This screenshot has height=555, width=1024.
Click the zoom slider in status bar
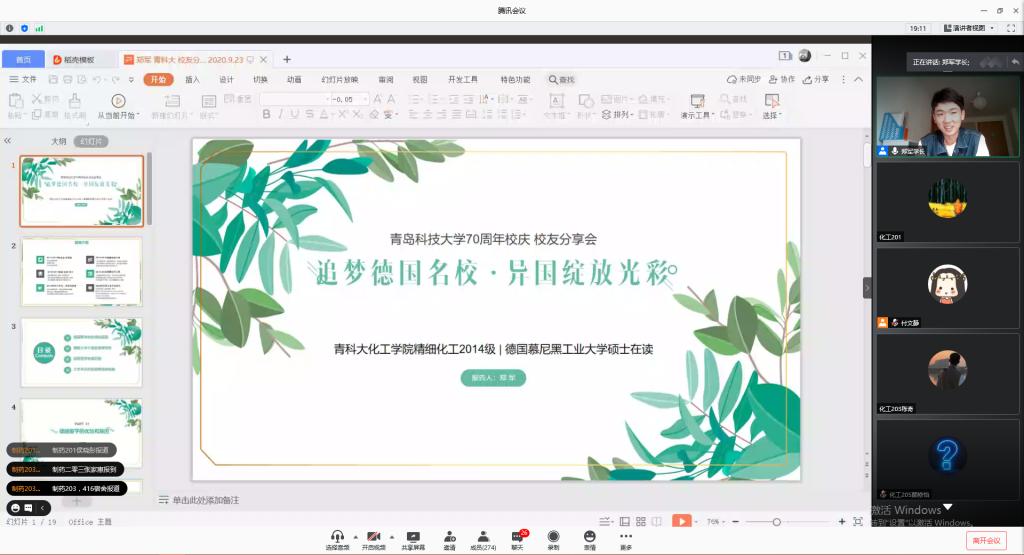click(x=777, y=522)
